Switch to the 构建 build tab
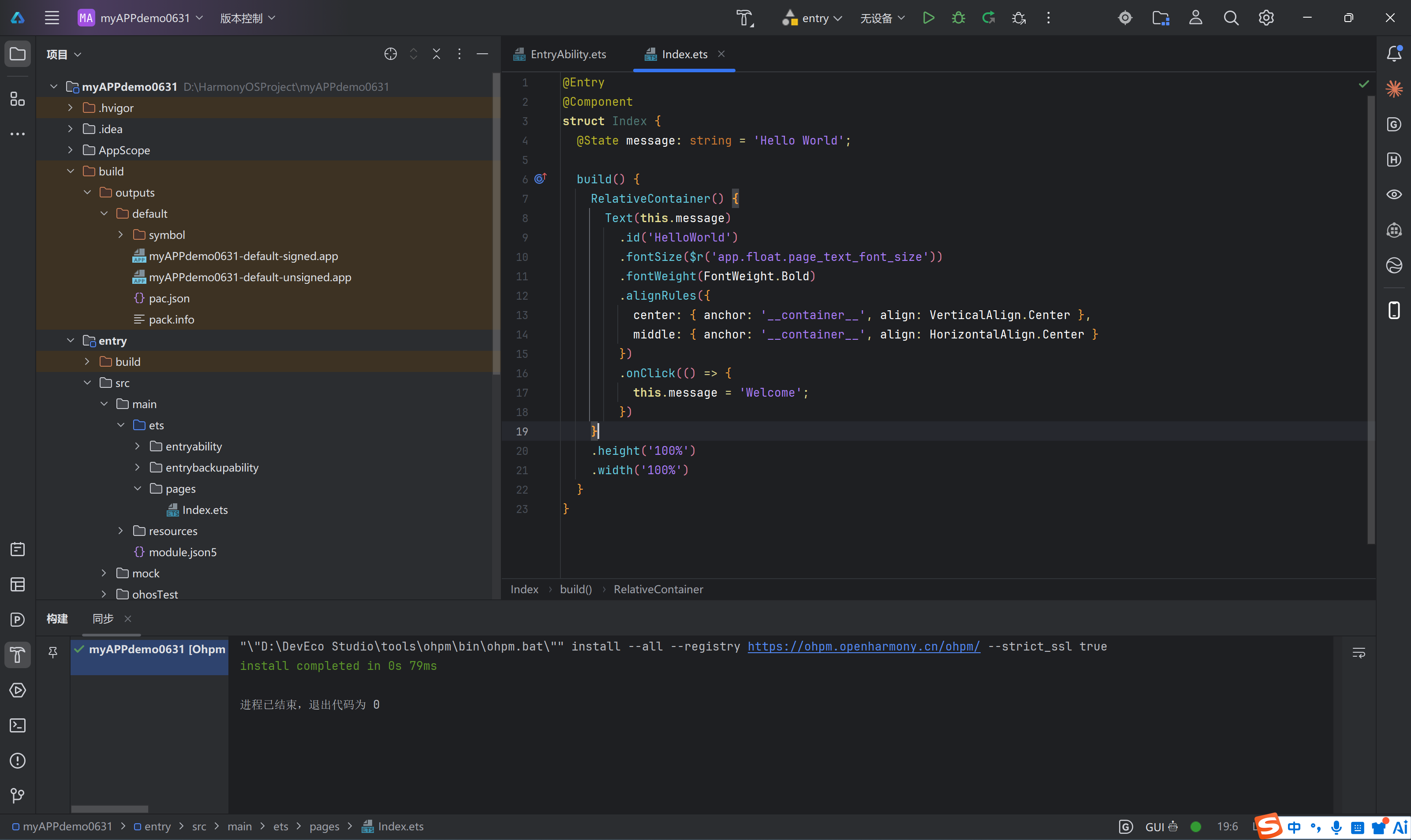1411x840 pixels. tap(57, 619)
